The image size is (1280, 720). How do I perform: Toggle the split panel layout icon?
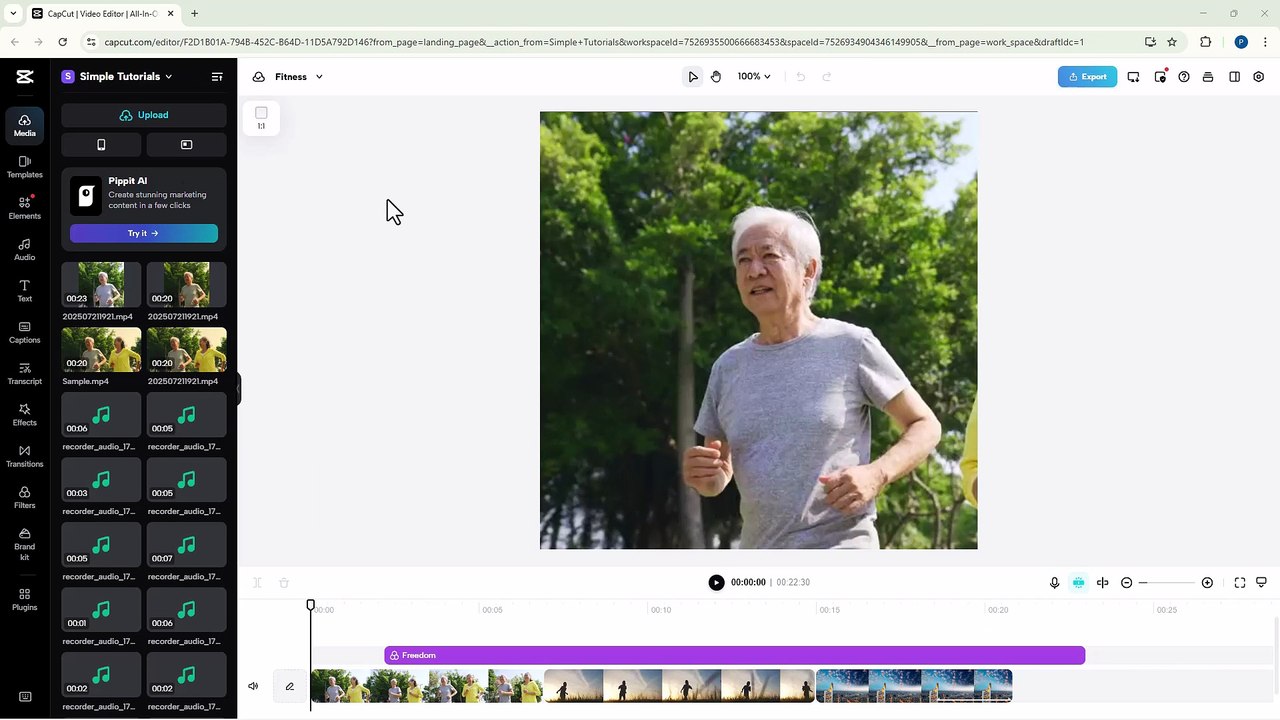(x=1234, y=76)
